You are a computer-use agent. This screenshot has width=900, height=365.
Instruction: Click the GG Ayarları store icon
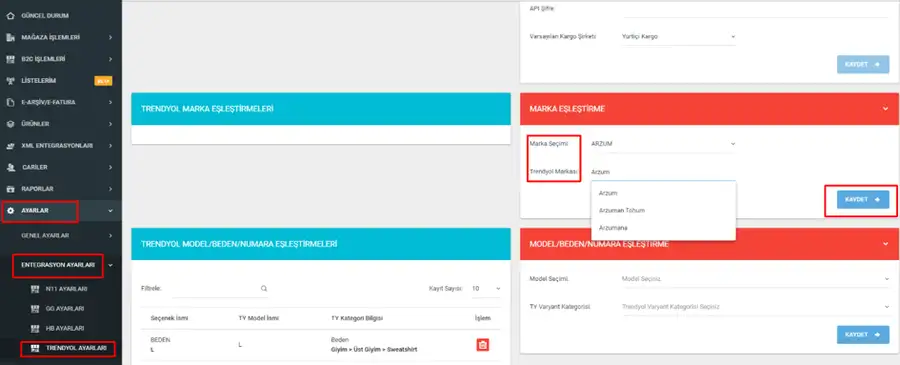[34, 309]
